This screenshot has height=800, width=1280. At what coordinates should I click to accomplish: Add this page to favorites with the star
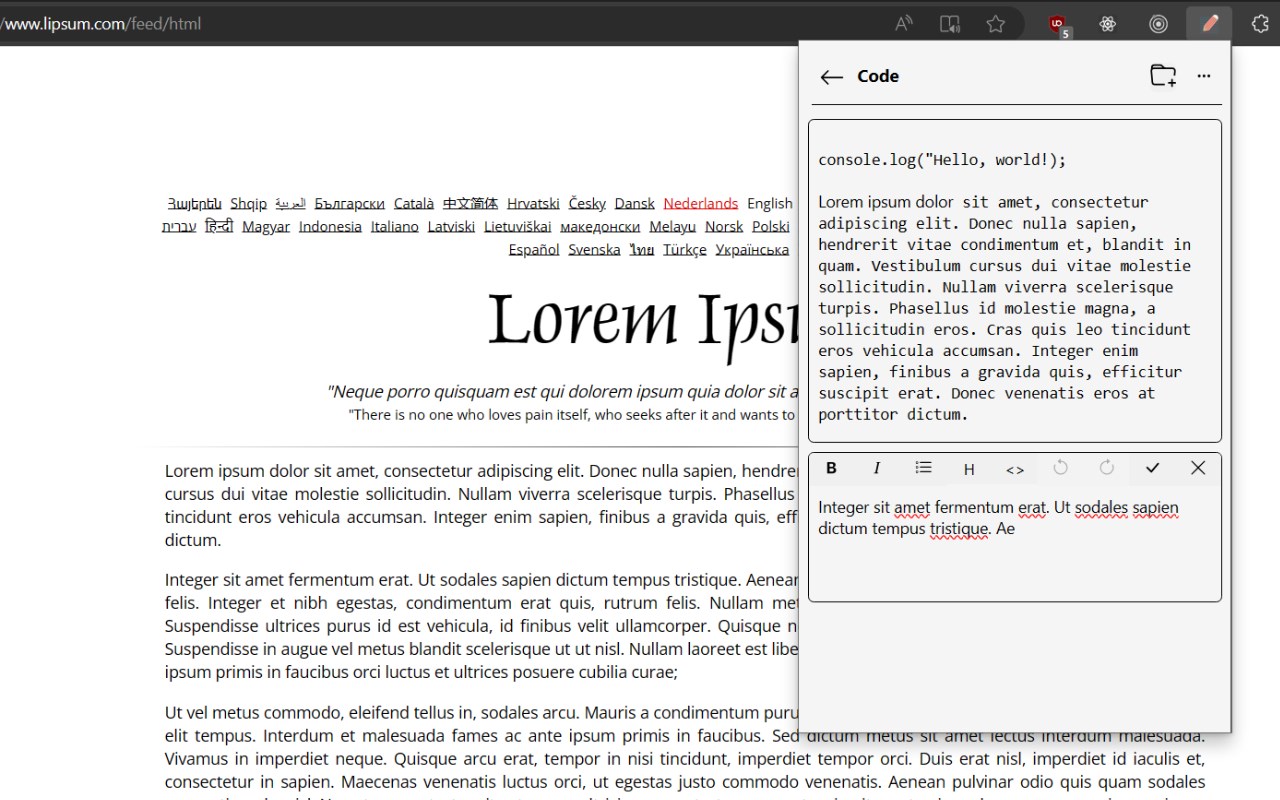996,24
